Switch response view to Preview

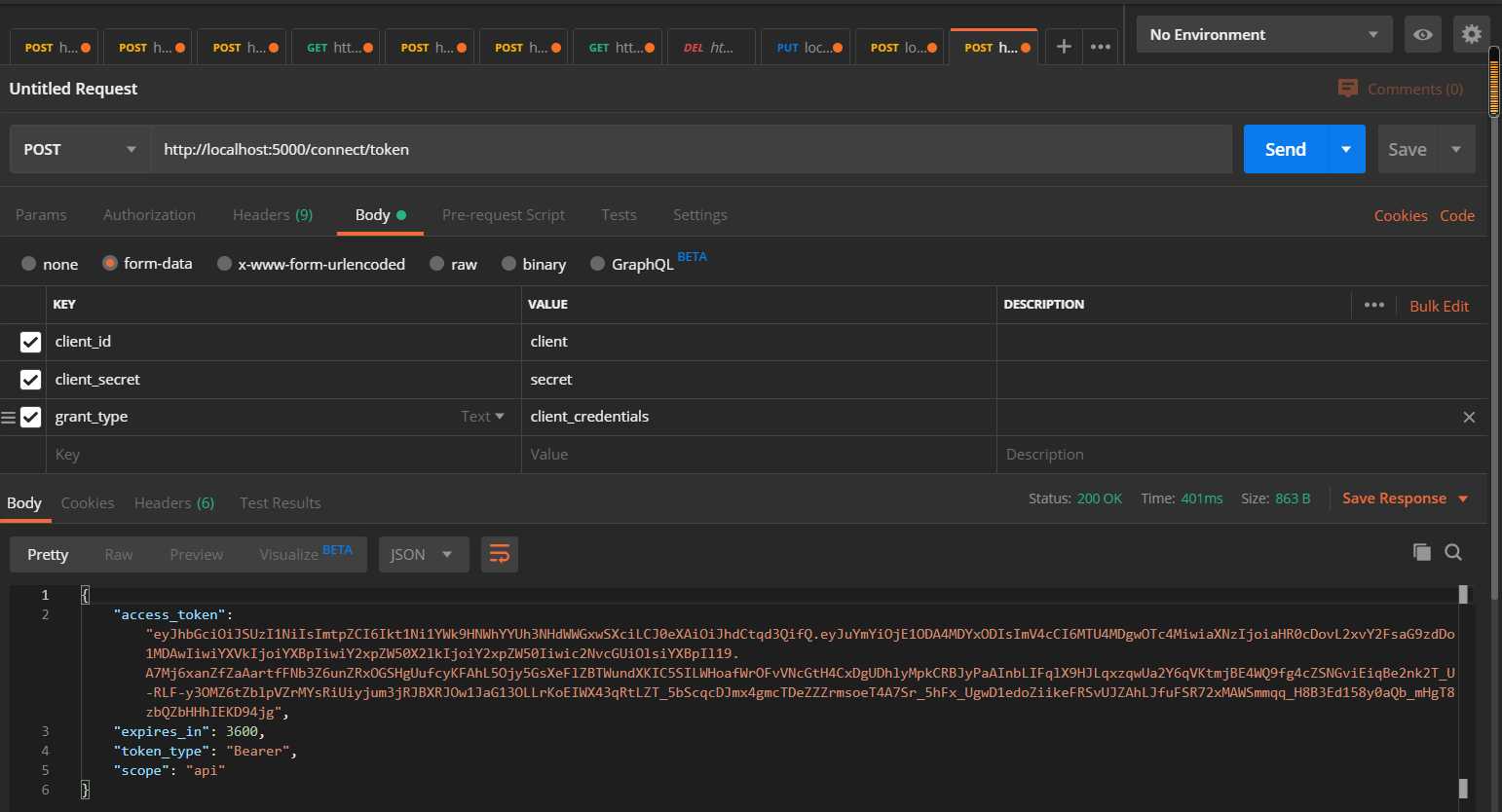(x=197, y=554)
